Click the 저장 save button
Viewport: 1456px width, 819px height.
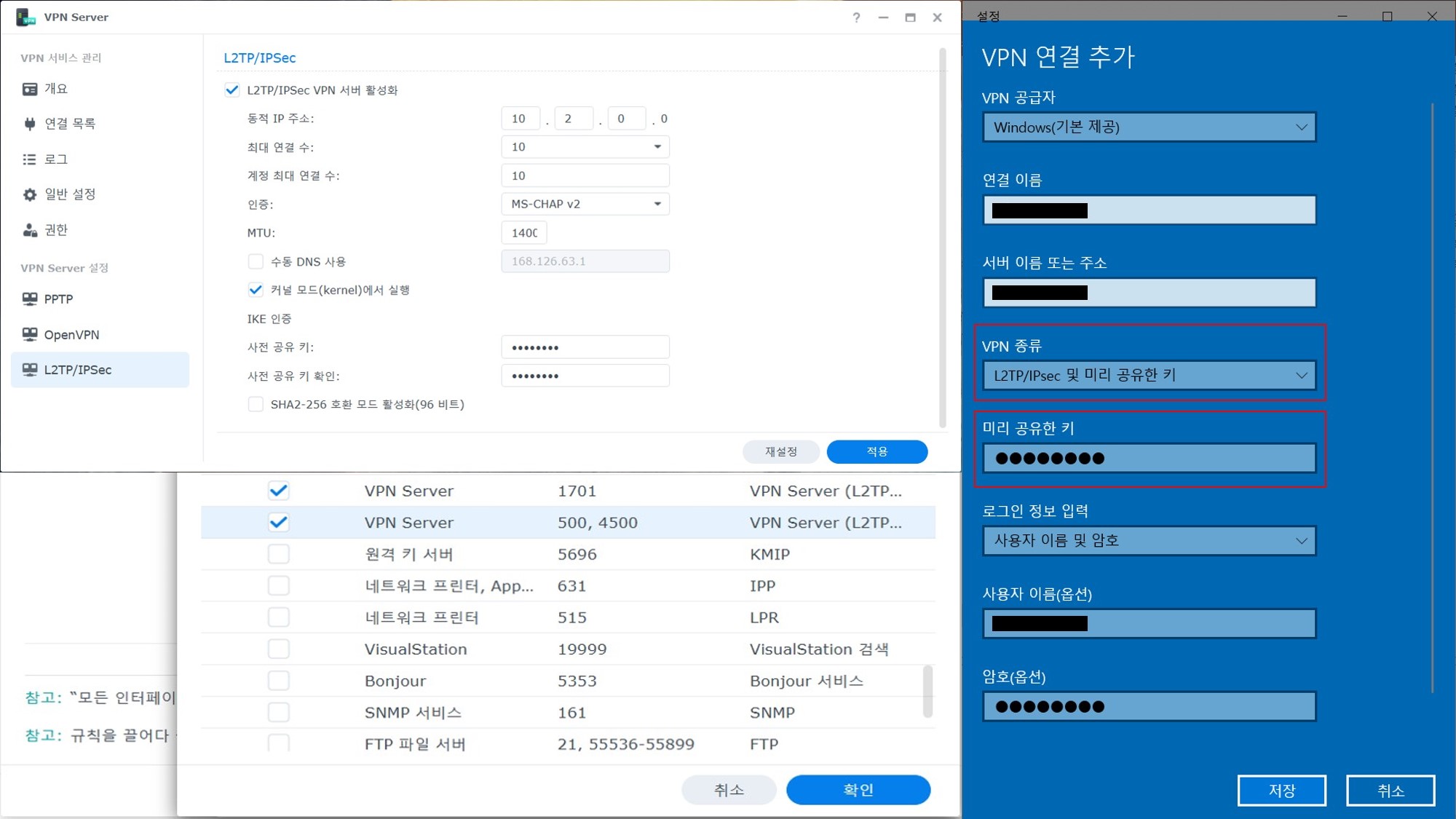coord(1281,791)
